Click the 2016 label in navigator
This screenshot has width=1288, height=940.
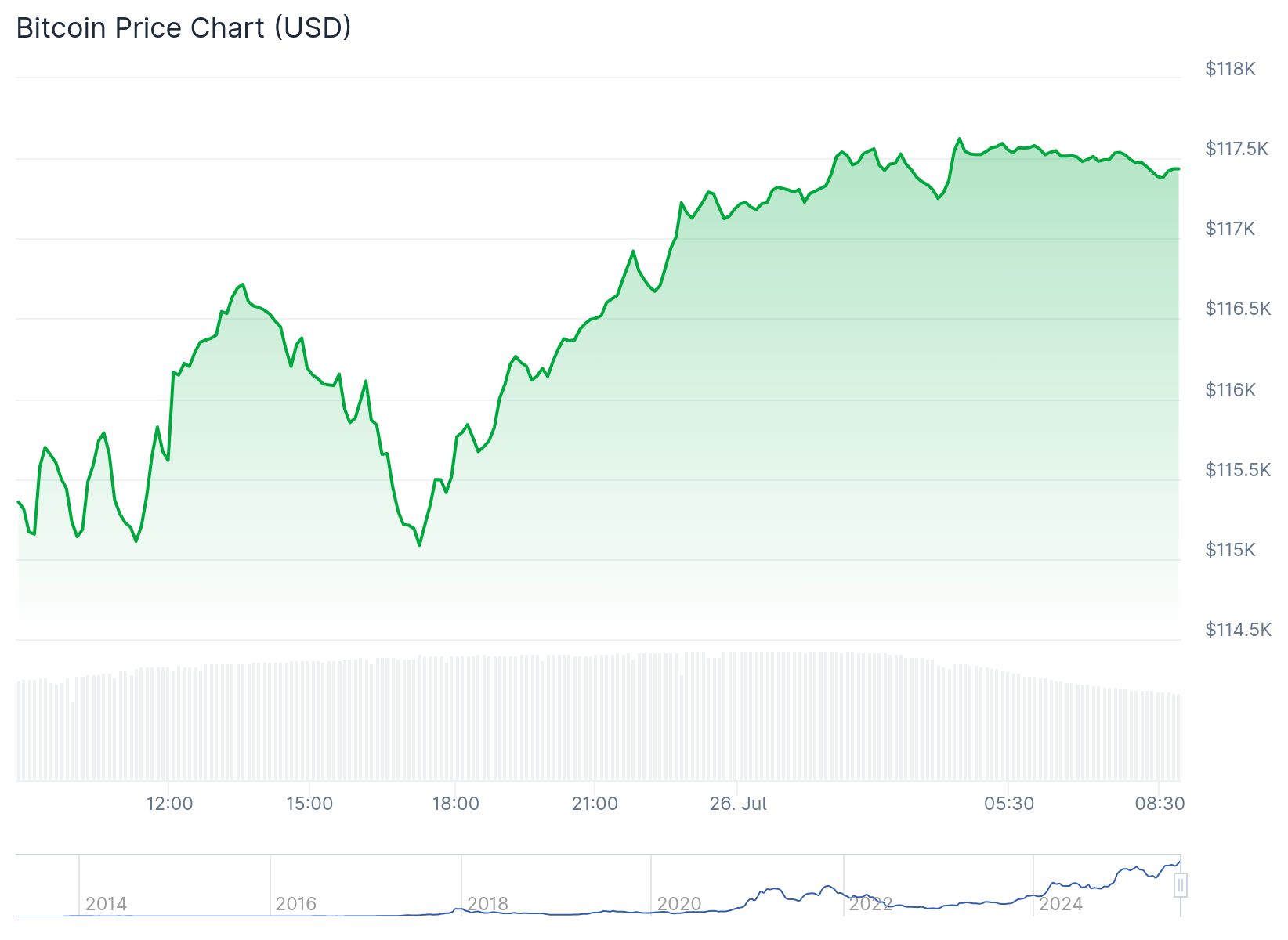click(296, 904)
